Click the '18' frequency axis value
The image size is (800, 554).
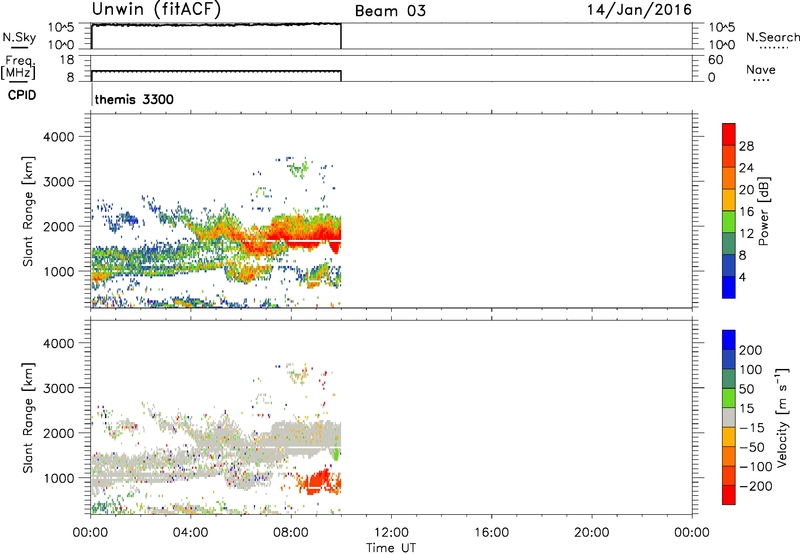(67, 60)
